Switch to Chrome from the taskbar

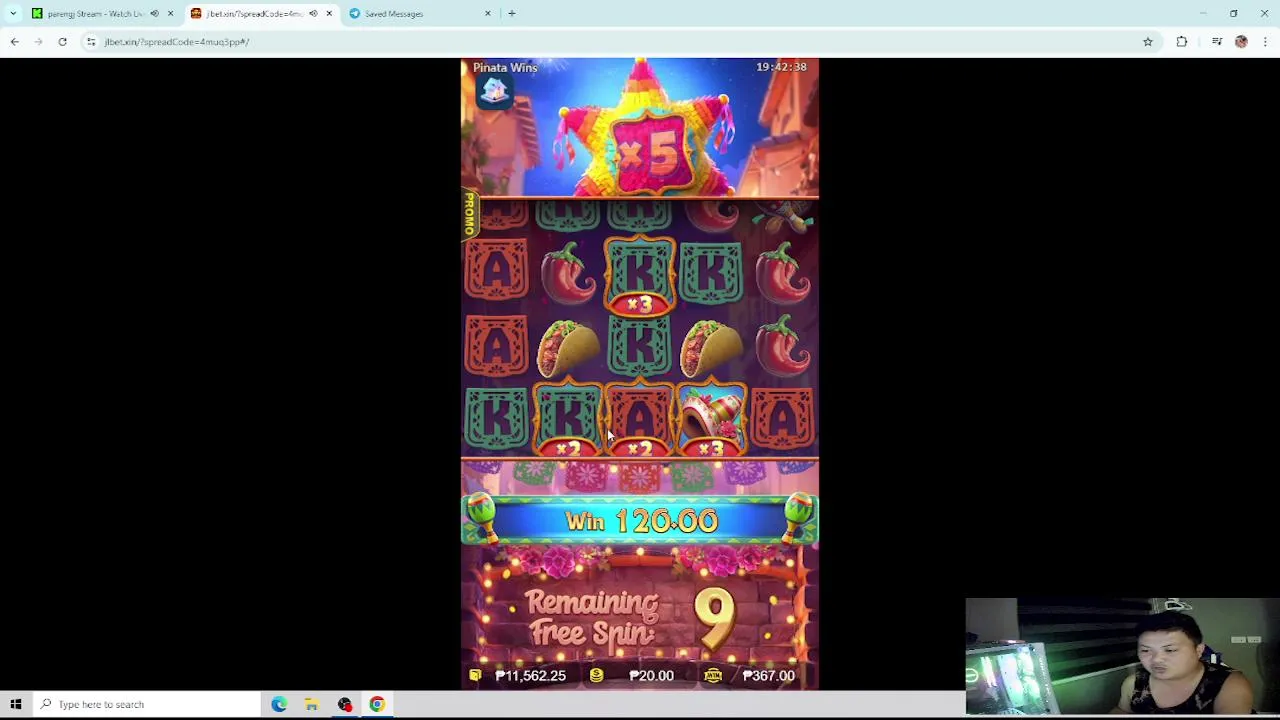click(x=377, y=704)
